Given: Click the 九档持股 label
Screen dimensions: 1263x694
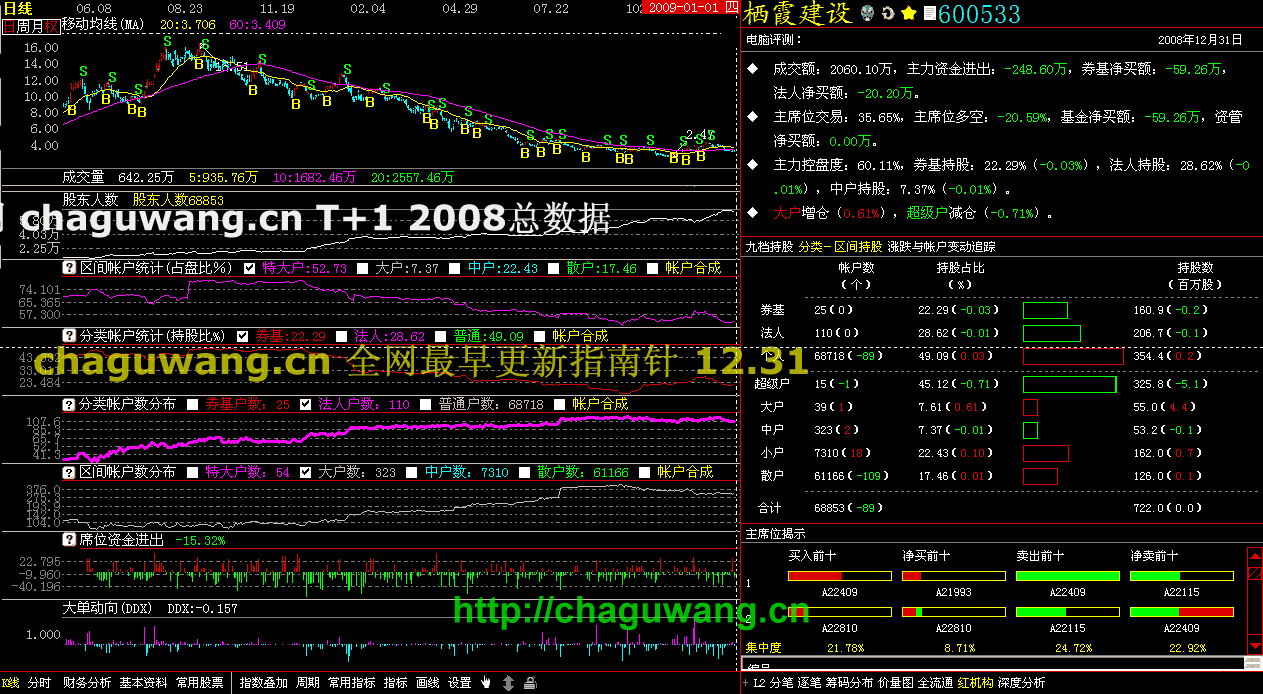Looking at the screenshot, I should pos(769,246).
